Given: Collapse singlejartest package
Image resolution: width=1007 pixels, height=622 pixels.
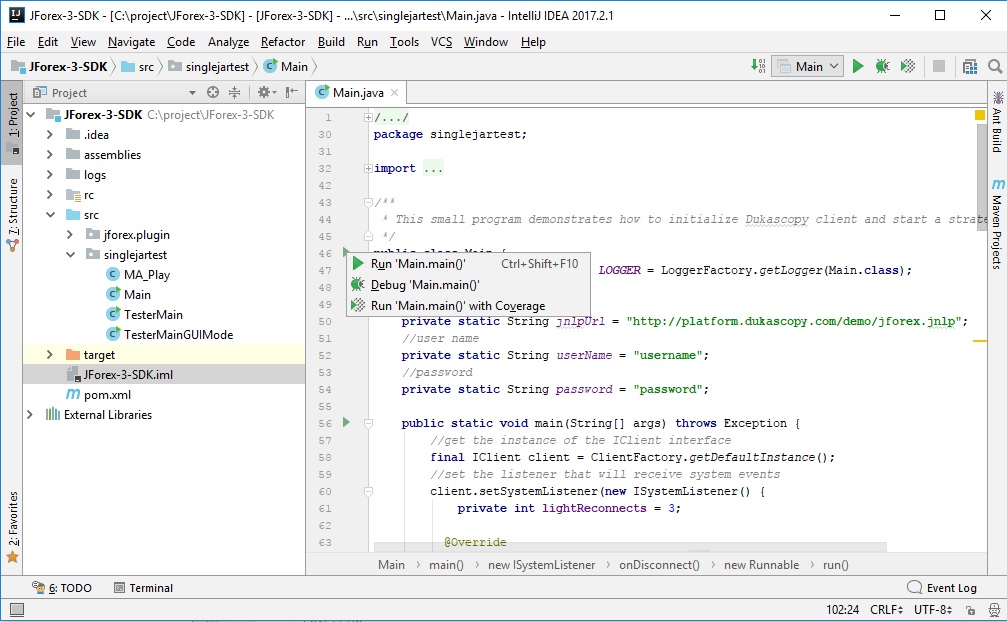Looking at the screenshot, I should coord(69,255).
